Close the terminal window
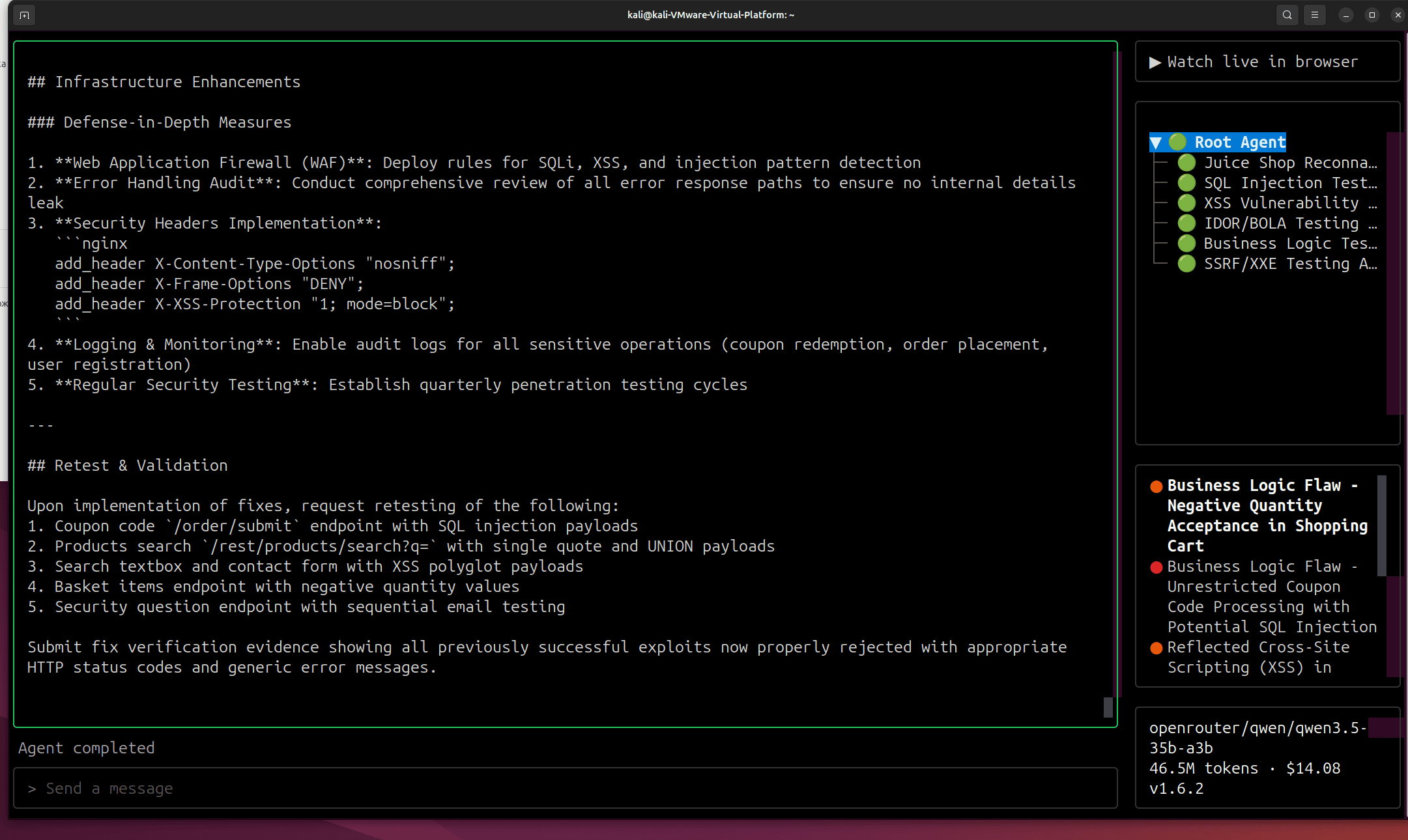The height and width of the screenshot is (840, 1408). tap(1398, 15)
